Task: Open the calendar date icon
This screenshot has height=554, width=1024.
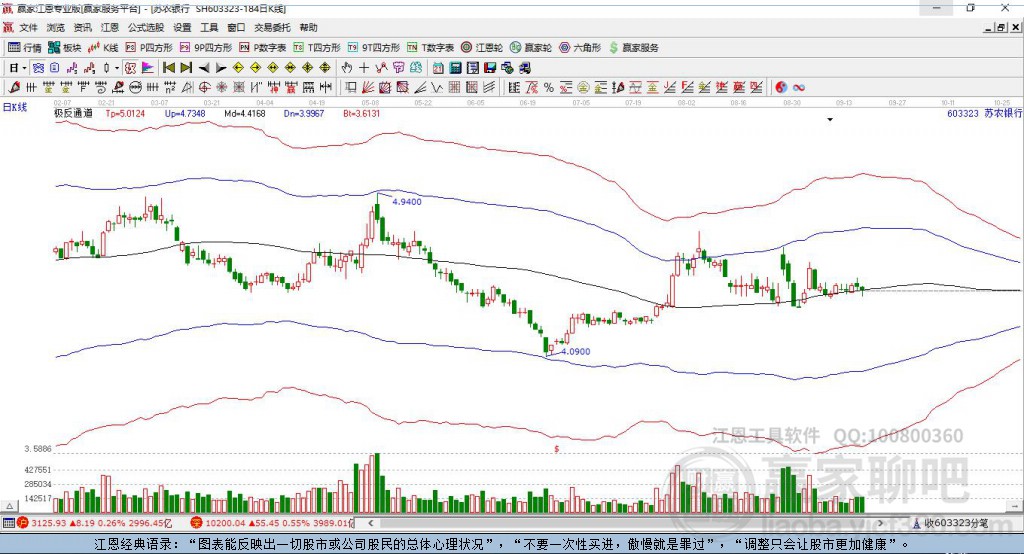Action: tap(438, 68)
